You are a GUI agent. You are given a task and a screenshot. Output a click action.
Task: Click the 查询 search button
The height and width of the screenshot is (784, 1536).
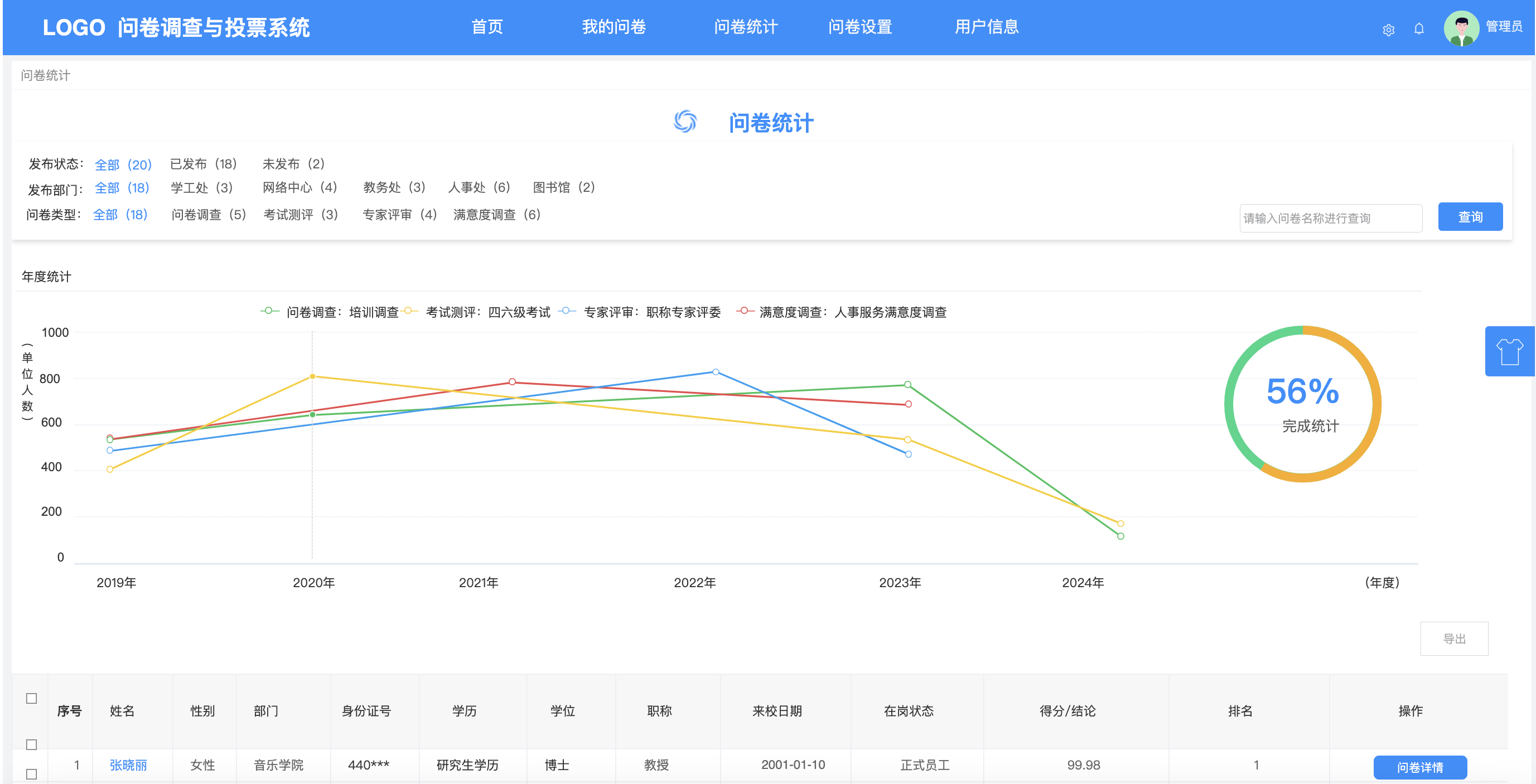pos(1469,217)
